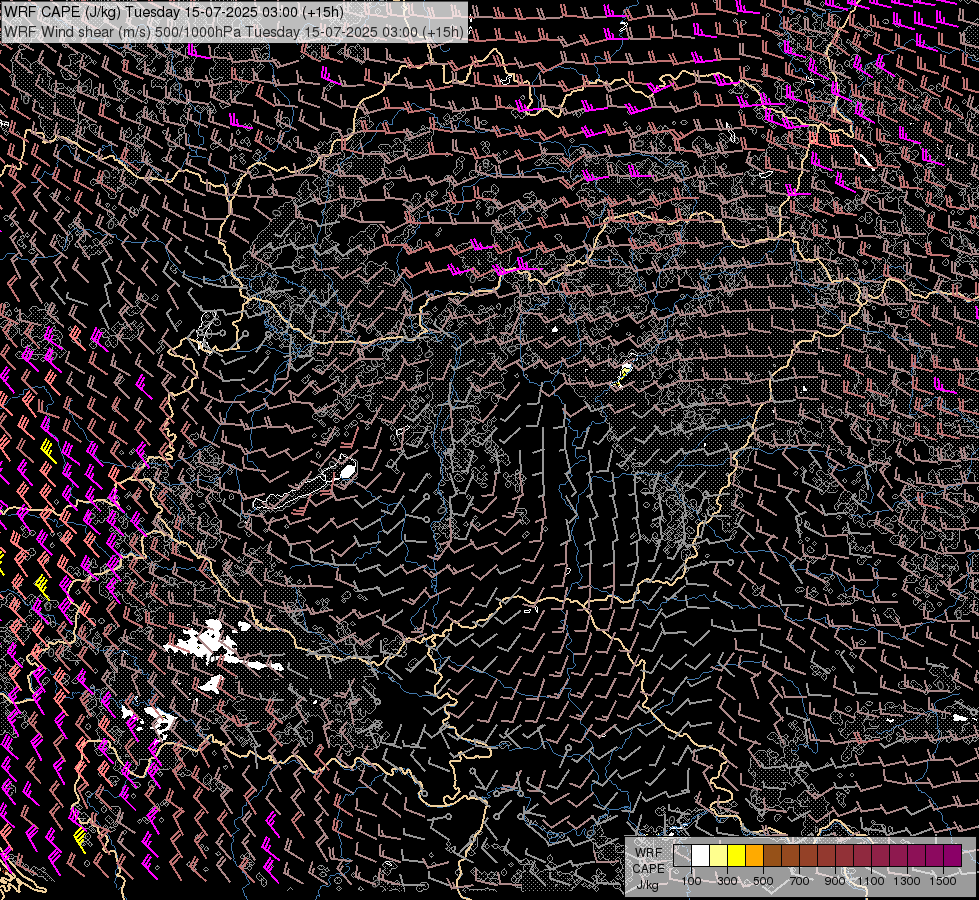The width and height of the screenshot is (979, 900).
Task: Click the 'WRF' label in the legend
Action: [x=648, y=853]
